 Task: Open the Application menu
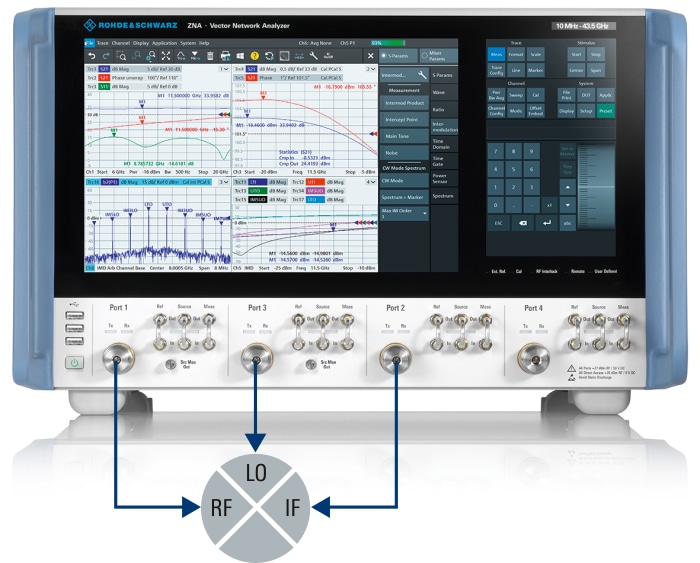click(164, 43)
